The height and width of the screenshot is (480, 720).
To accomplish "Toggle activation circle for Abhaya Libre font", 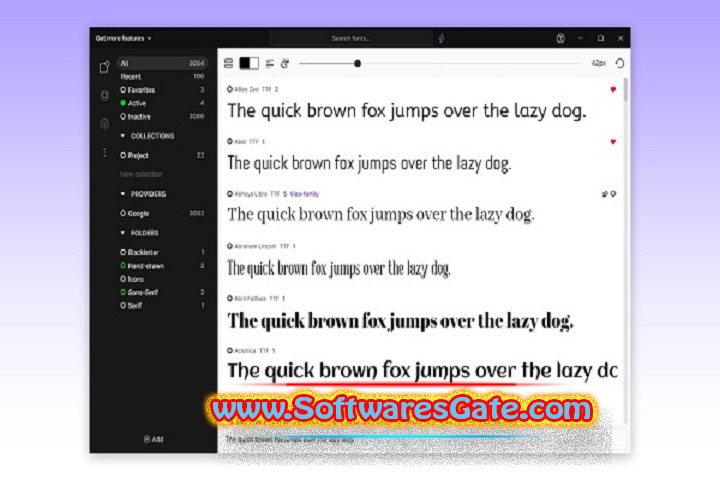I will 230,194.
